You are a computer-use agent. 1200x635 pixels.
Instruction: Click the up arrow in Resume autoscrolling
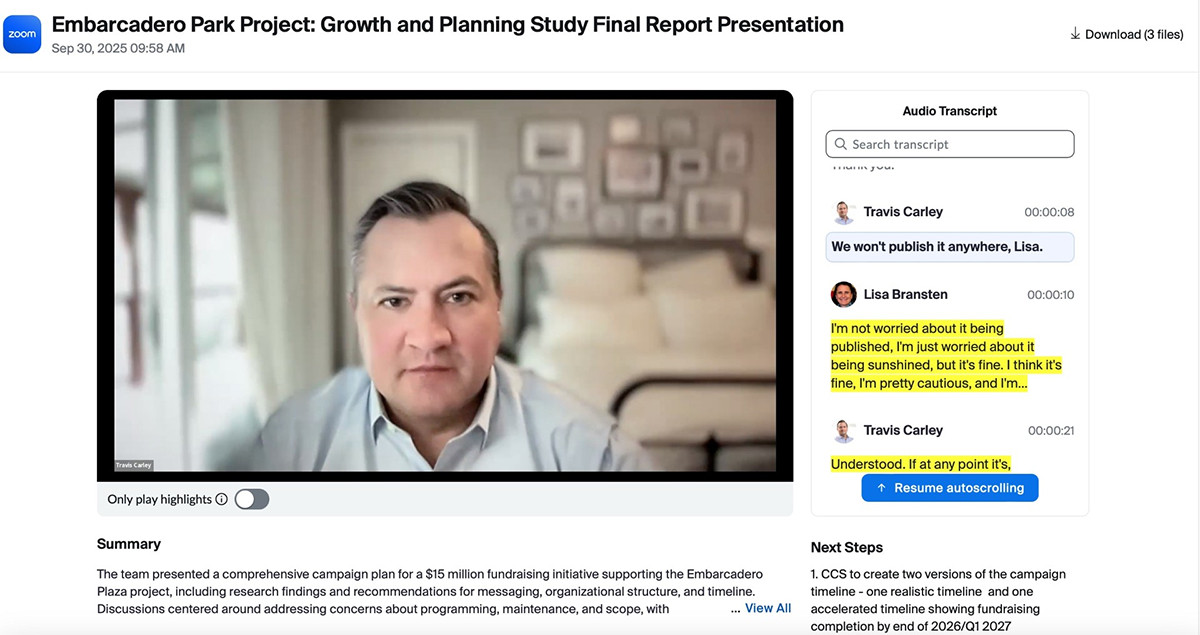pyautogui.click(x=881, y=488)
